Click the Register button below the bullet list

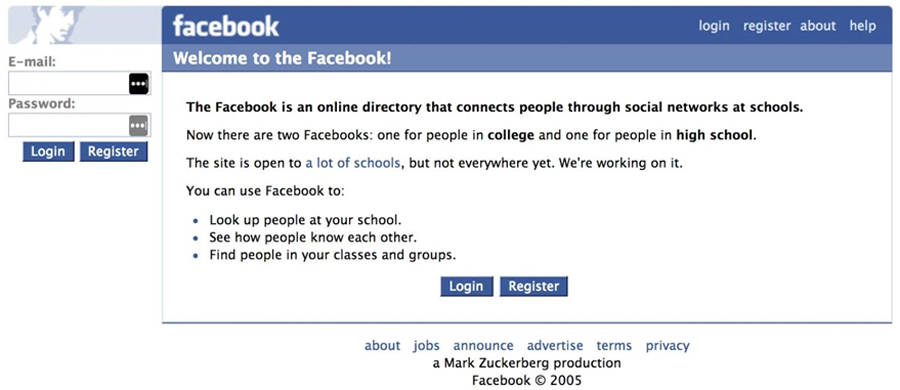[534, 286]
